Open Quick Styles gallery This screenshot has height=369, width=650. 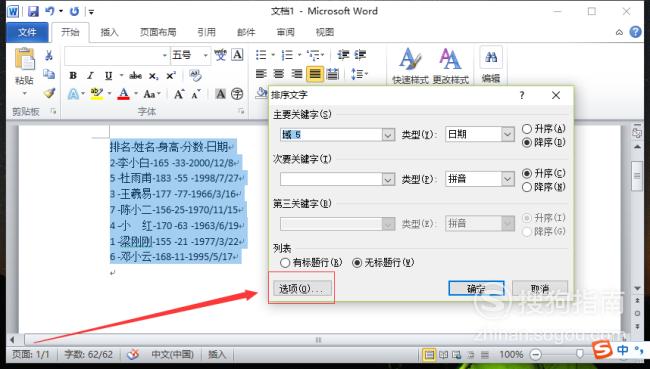[x=410, y=66]
